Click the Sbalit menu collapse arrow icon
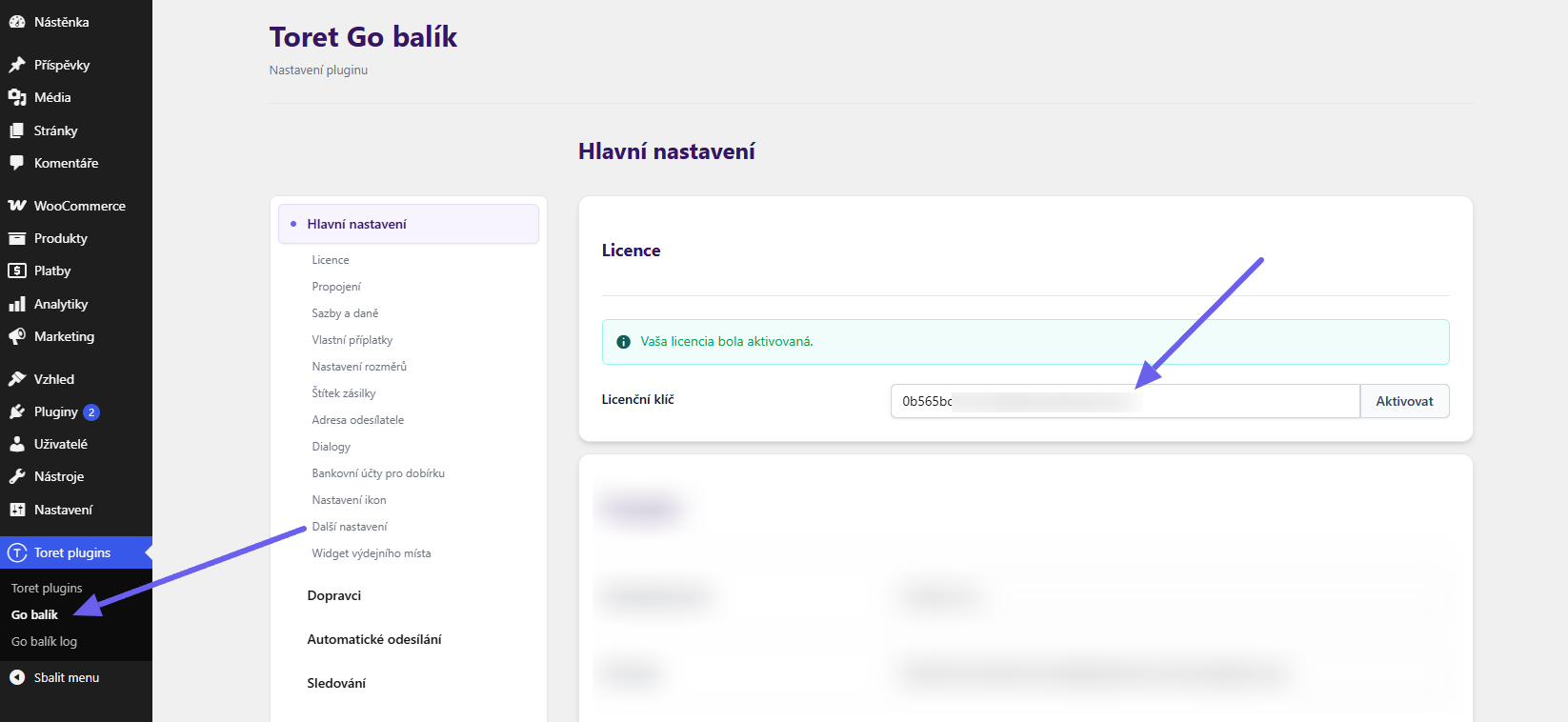Screen dimensions: 1568x722 tap(17, 677)
